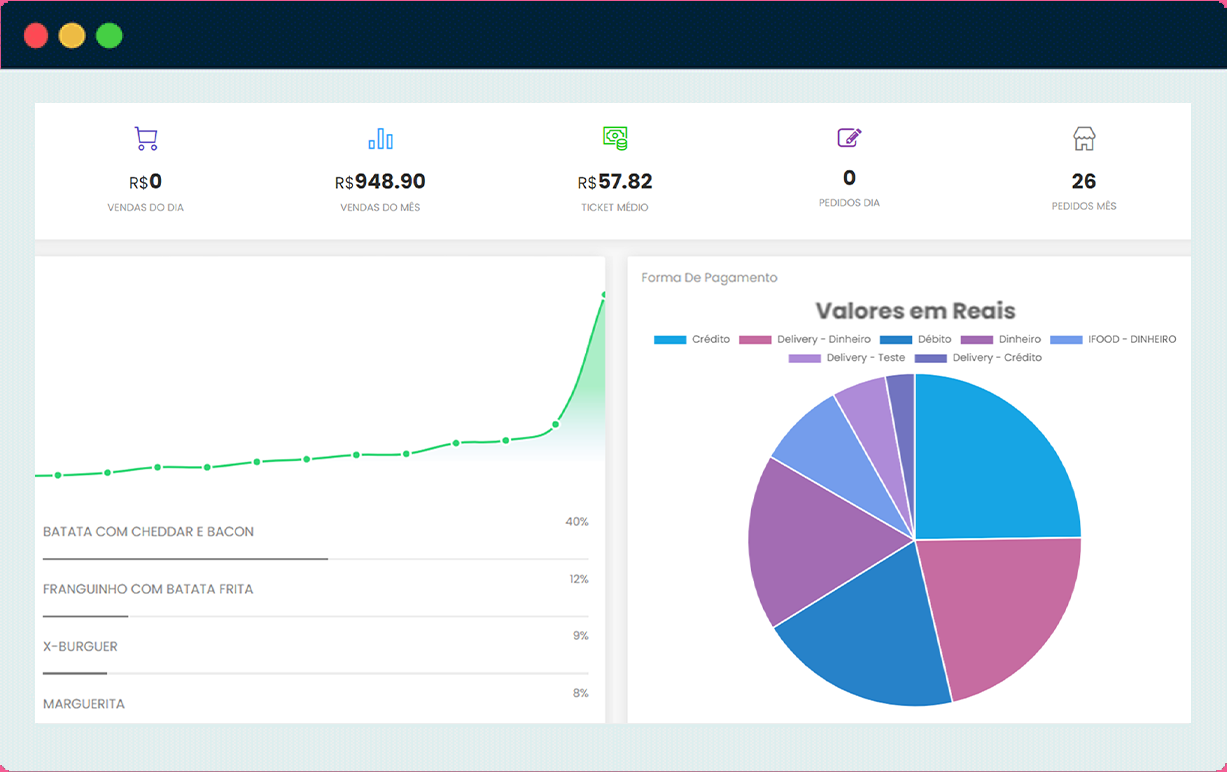Click the Franguinho com Batata Frita progress bar

pos(316,616)
